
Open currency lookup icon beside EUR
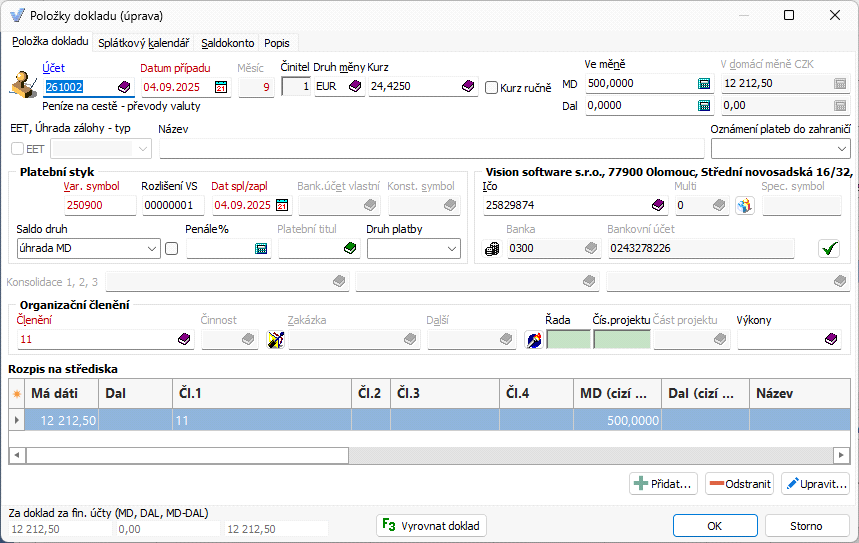click(x=354, y=87)
